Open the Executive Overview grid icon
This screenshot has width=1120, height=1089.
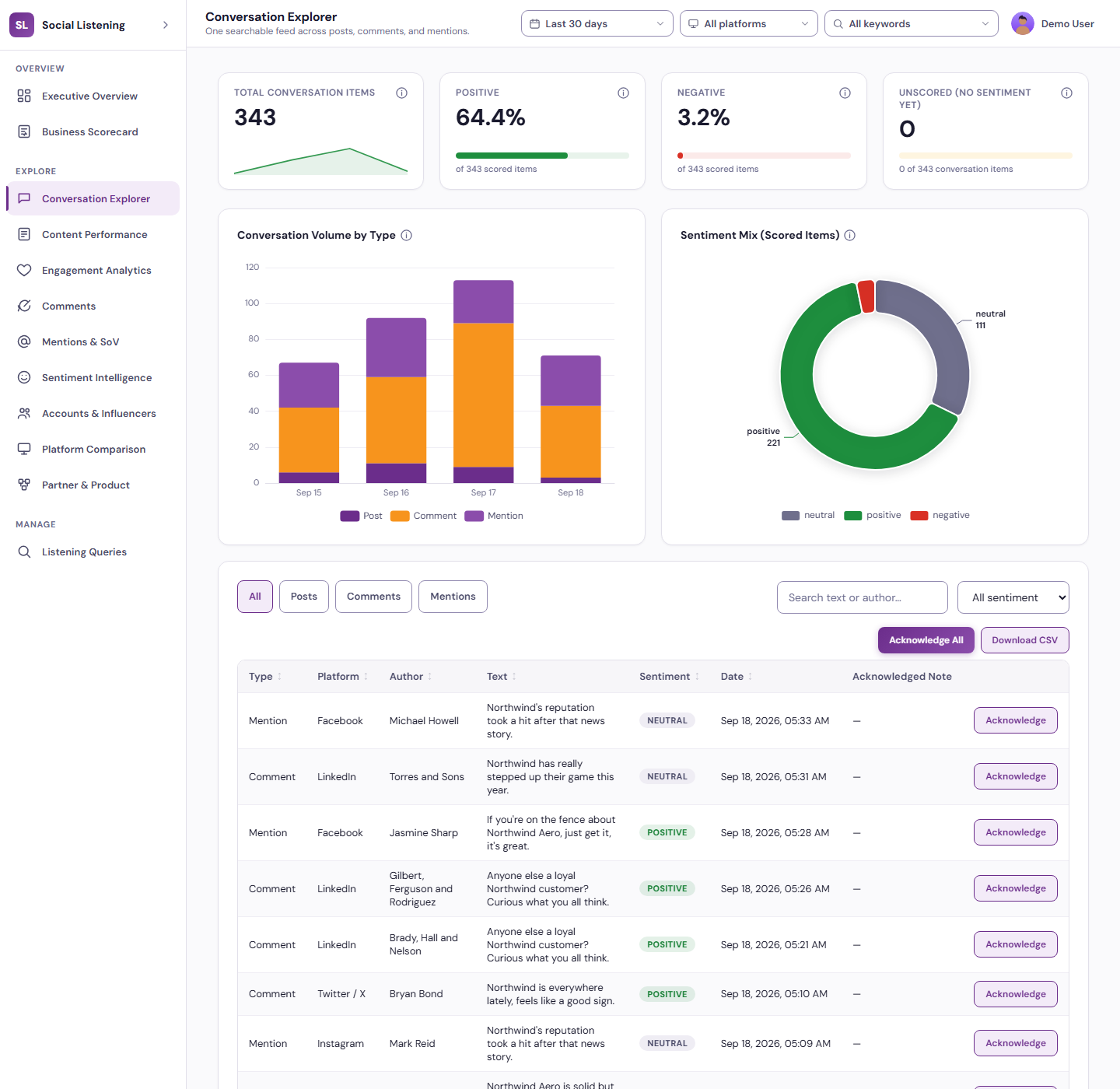pyautogui.click(x=24, y=96)
